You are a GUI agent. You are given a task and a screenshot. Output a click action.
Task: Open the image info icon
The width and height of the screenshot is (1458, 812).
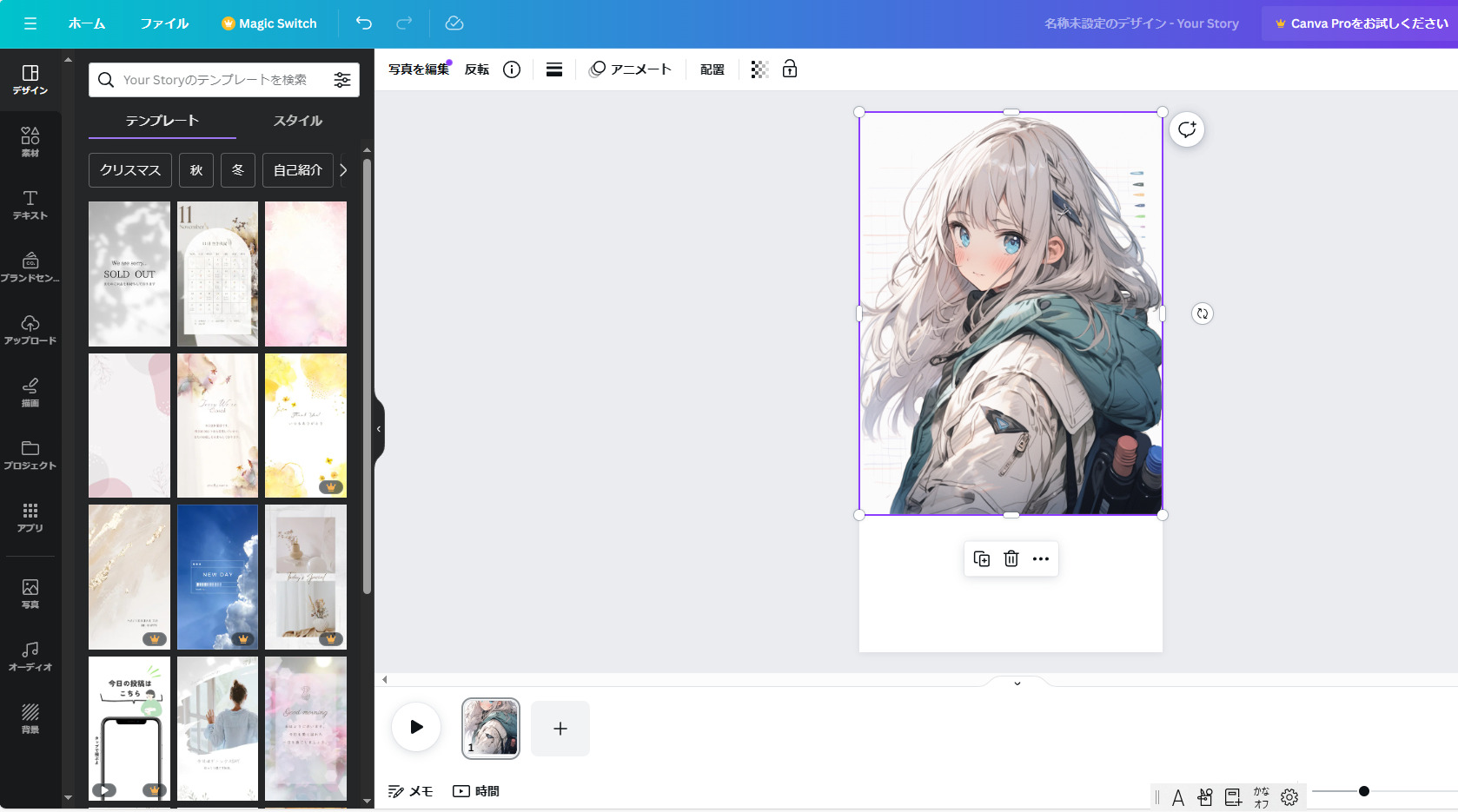point(512,69)
